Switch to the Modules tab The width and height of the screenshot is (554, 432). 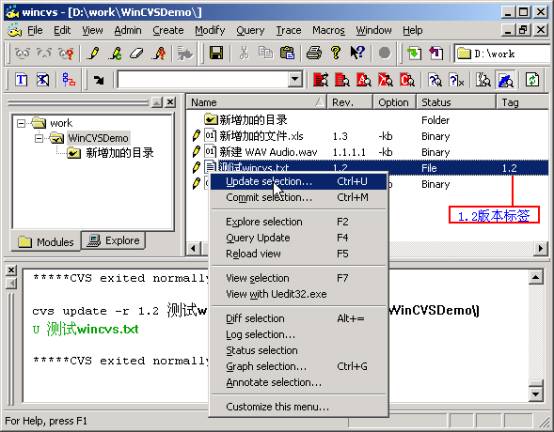pos(46,242)
